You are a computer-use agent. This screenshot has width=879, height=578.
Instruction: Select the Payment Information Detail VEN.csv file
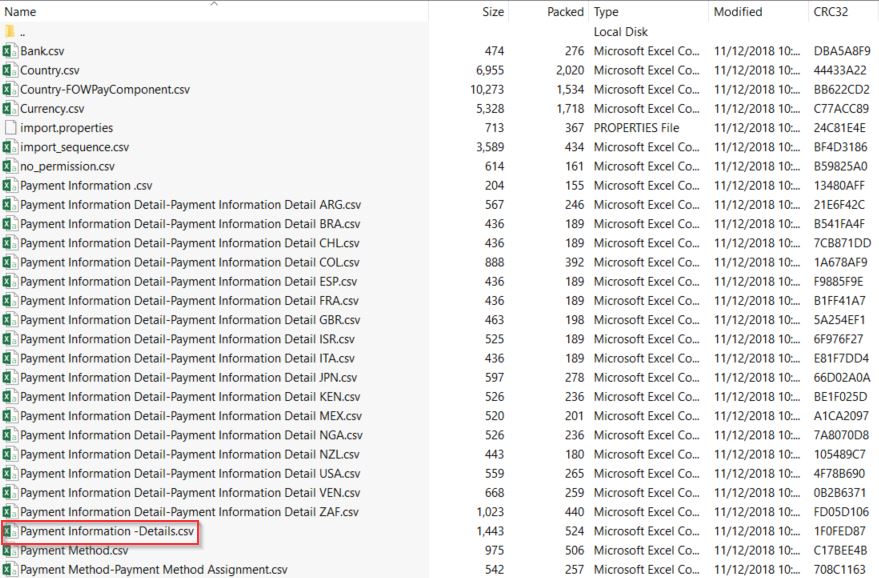click(190, 492)
